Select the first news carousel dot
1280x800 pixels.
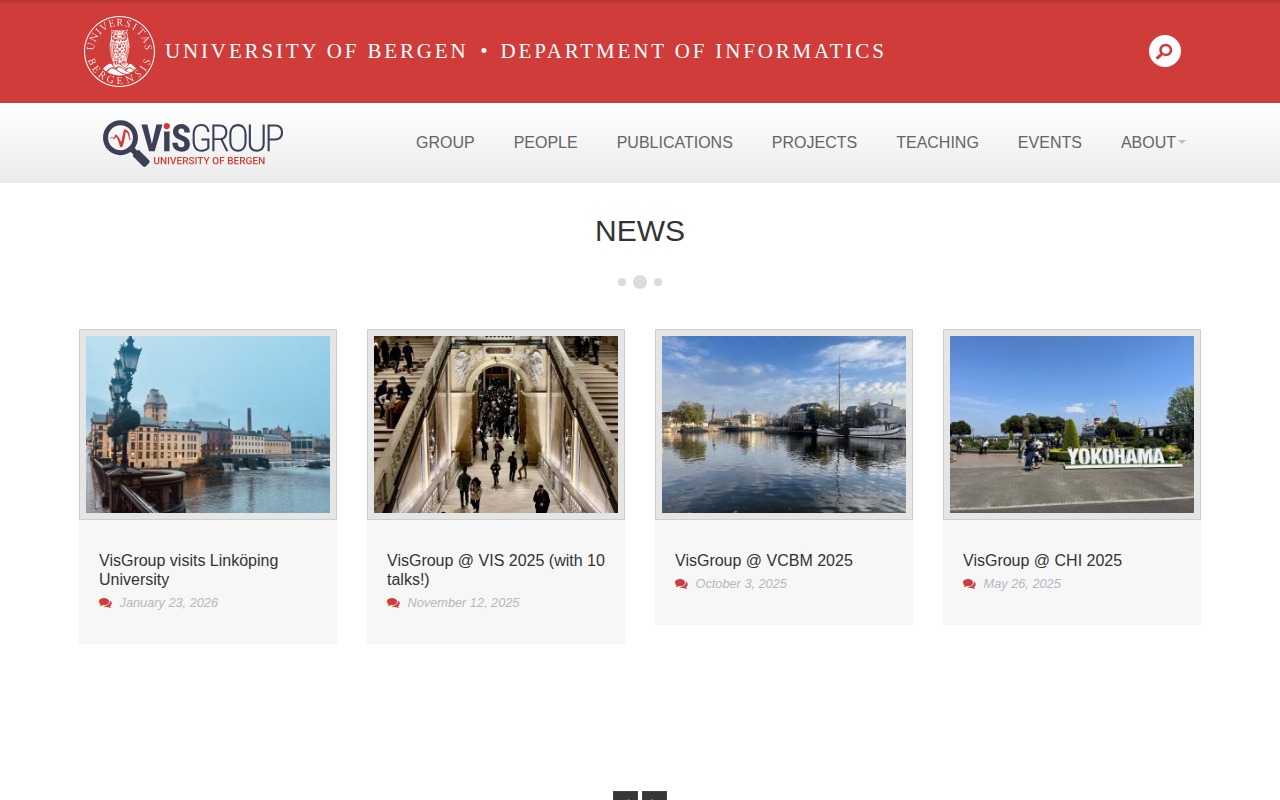622,282
